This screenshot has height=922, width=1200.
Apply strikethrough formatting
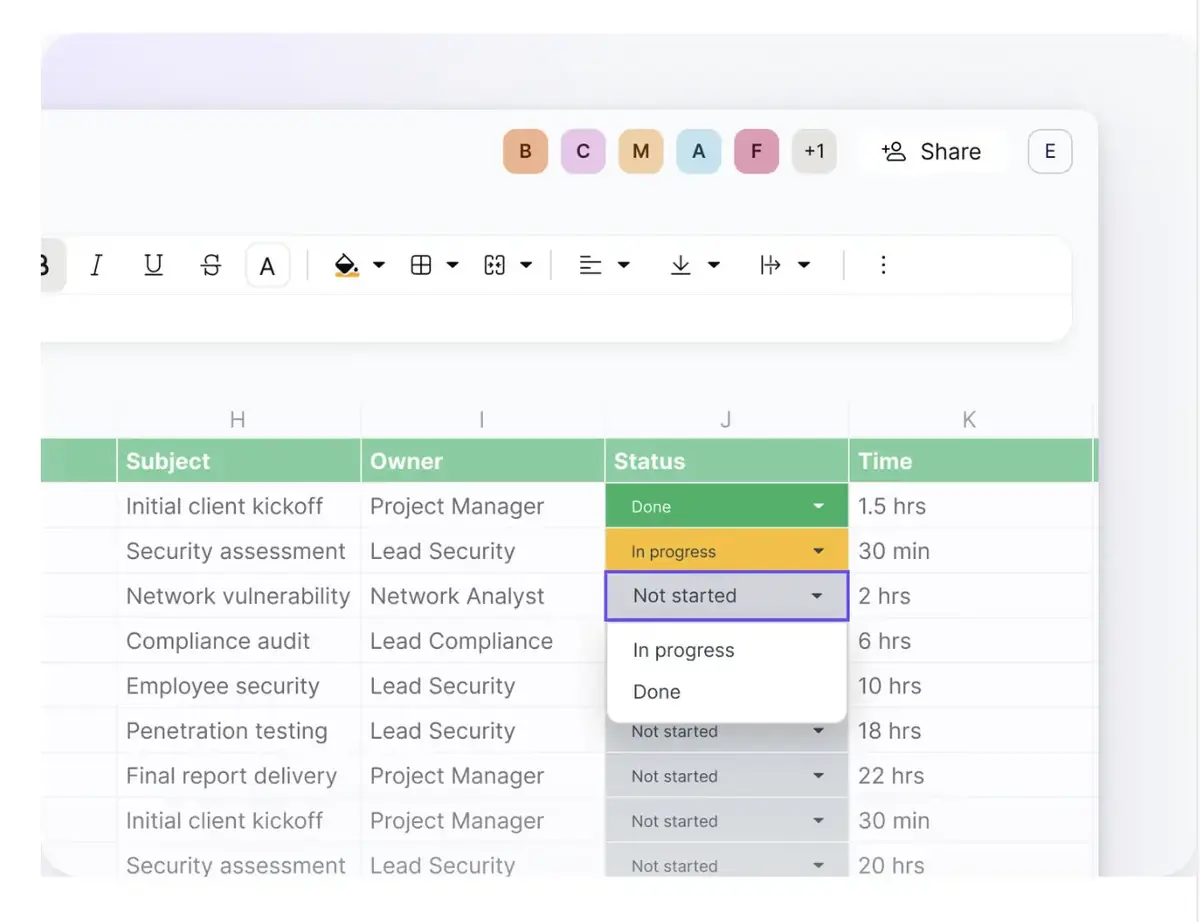tap(211, 264)
